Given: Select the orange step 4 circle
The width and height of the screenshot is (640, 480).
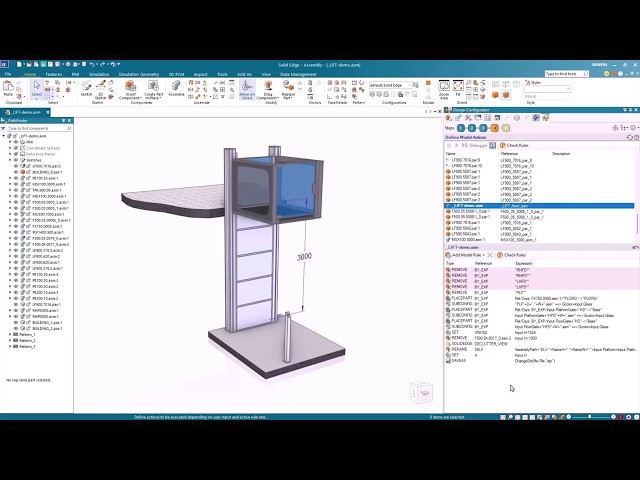Looking at the screenshot, I should (494, 128).
